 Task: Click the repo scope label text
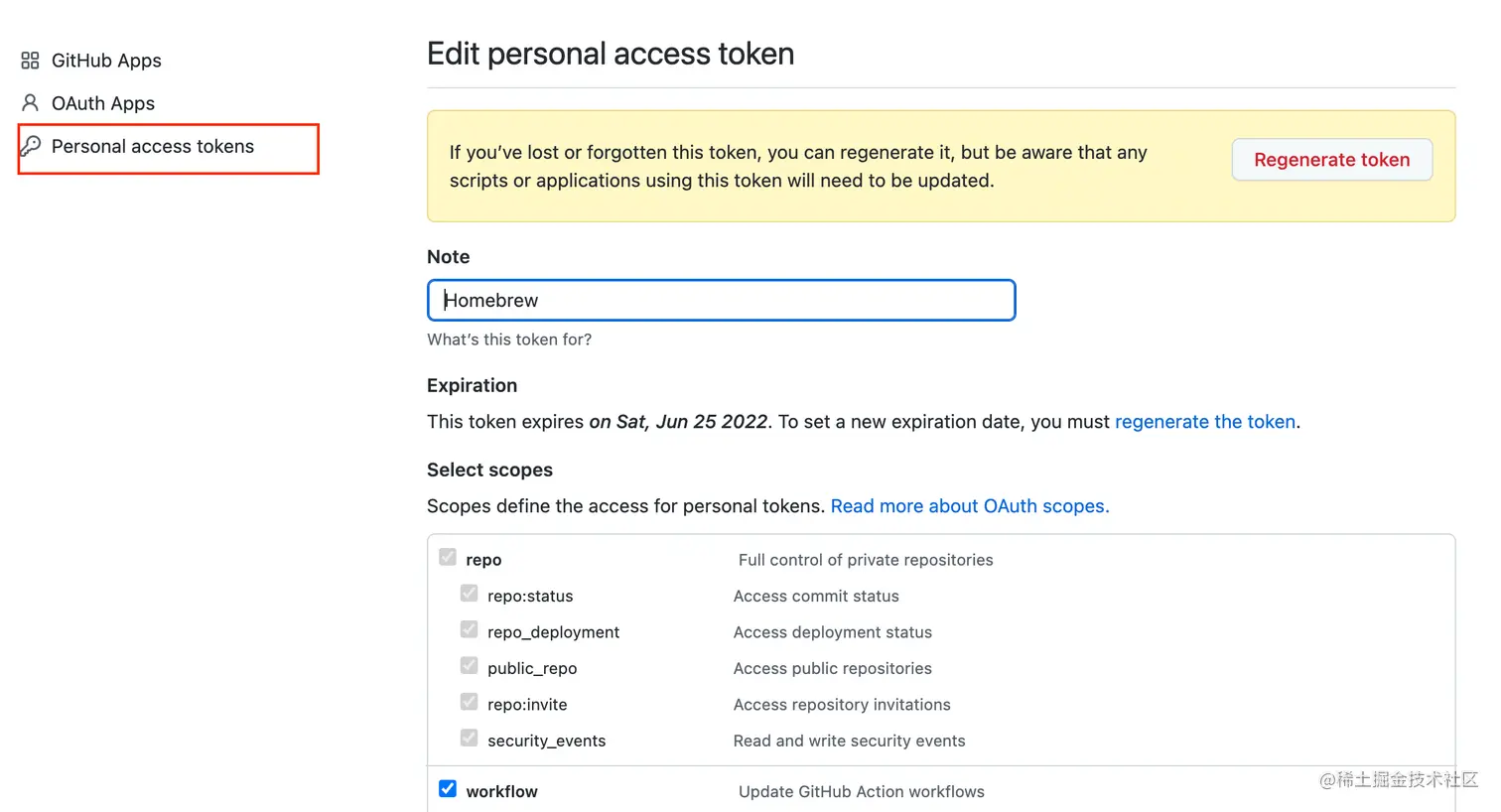pyautogui.click(x=483, y=560)
